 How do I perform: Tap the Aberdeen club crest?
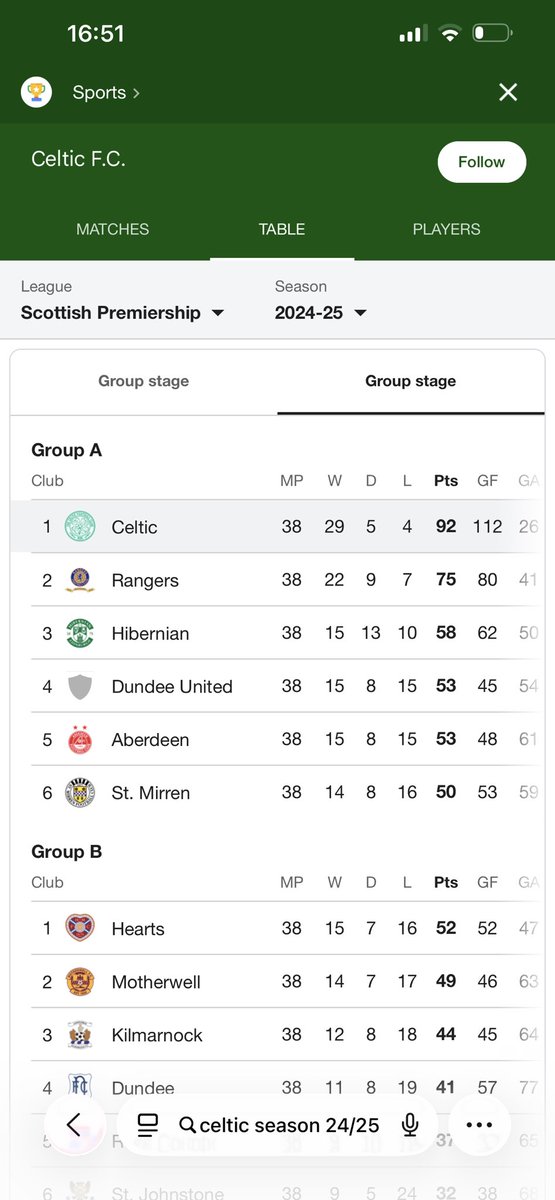pyautogui.click(x=80, y=739)
